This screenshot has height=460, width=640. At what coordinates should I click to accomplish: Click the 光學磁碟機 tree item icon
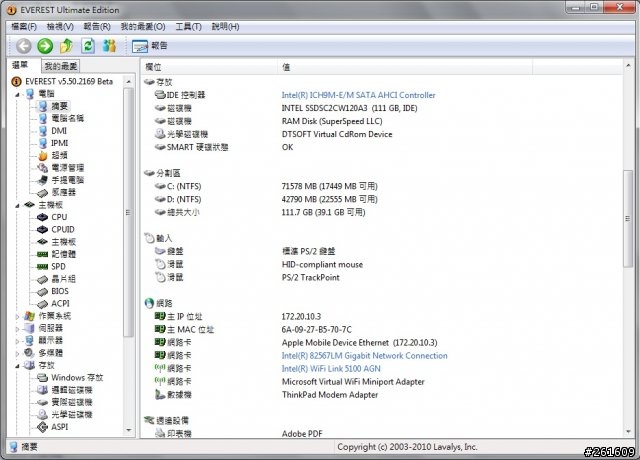pyautogui.click(x=42, y=415)
